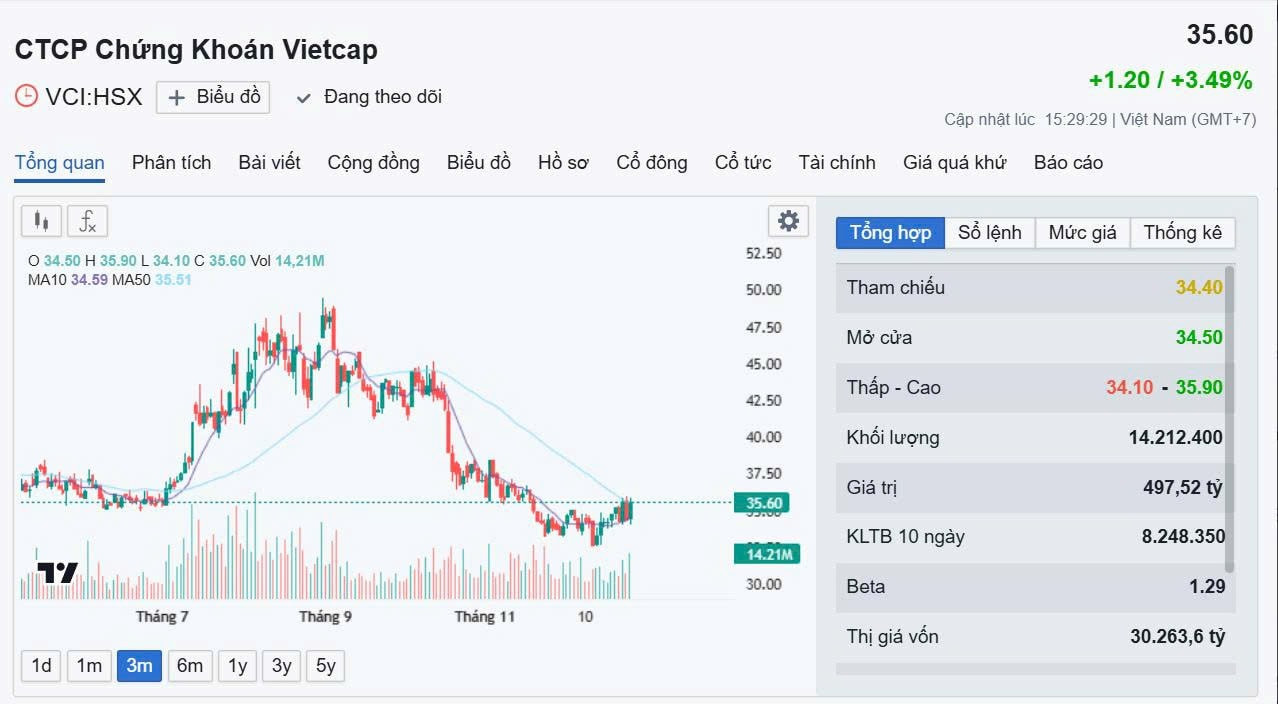Open the Cổ tức tab

(742, 163)
